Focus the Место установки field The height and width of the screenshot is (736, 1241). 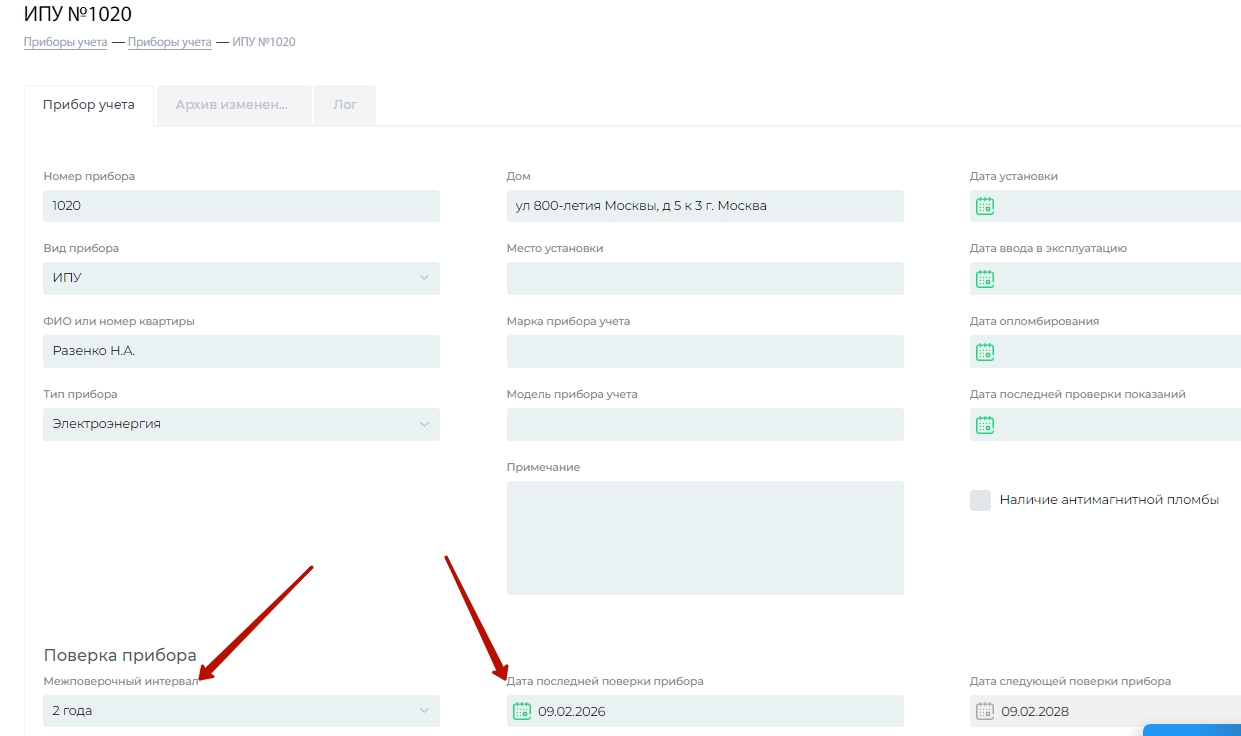705,279
